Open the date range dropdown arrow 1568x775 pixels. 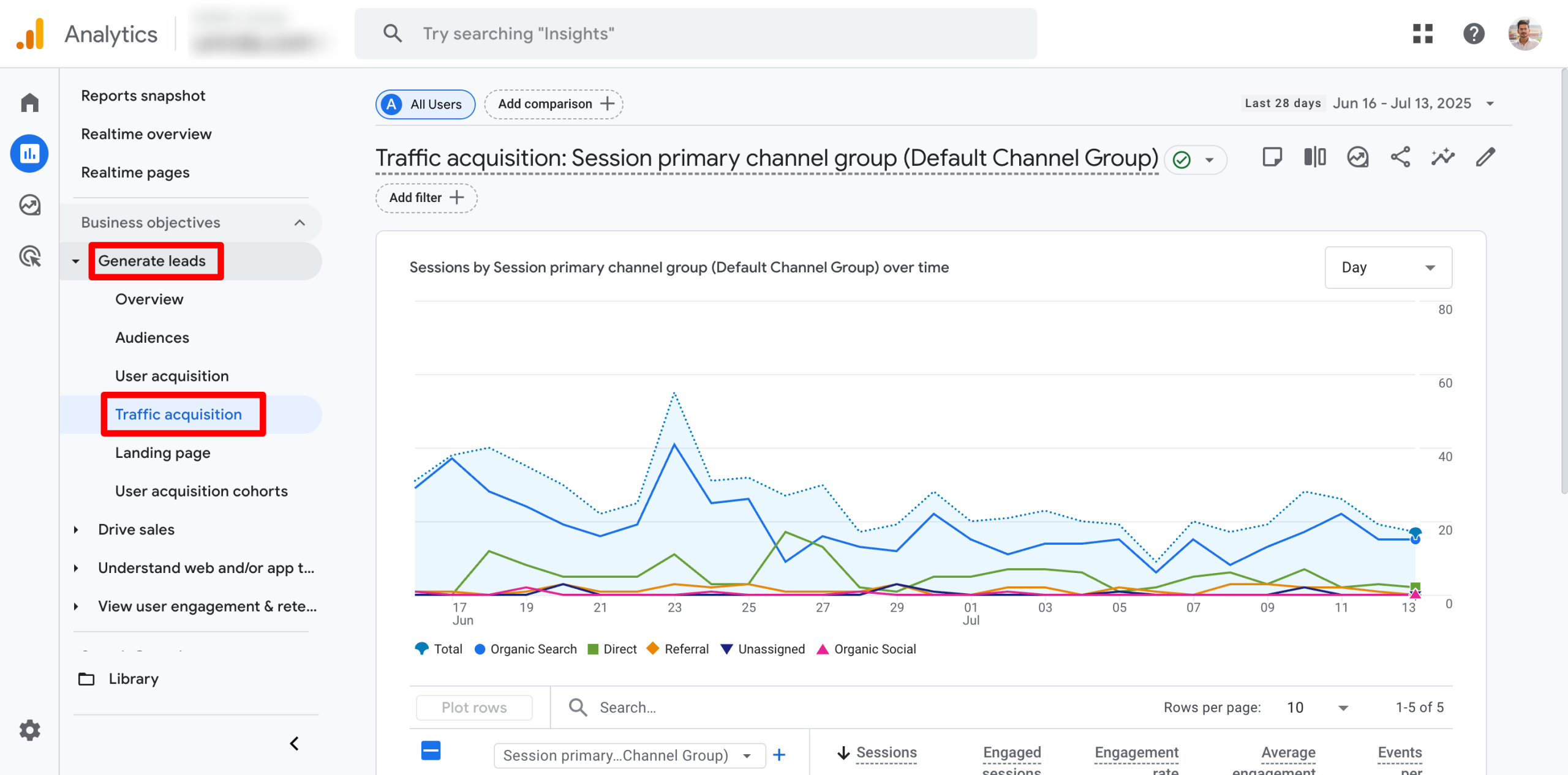tap(1490, 103)
